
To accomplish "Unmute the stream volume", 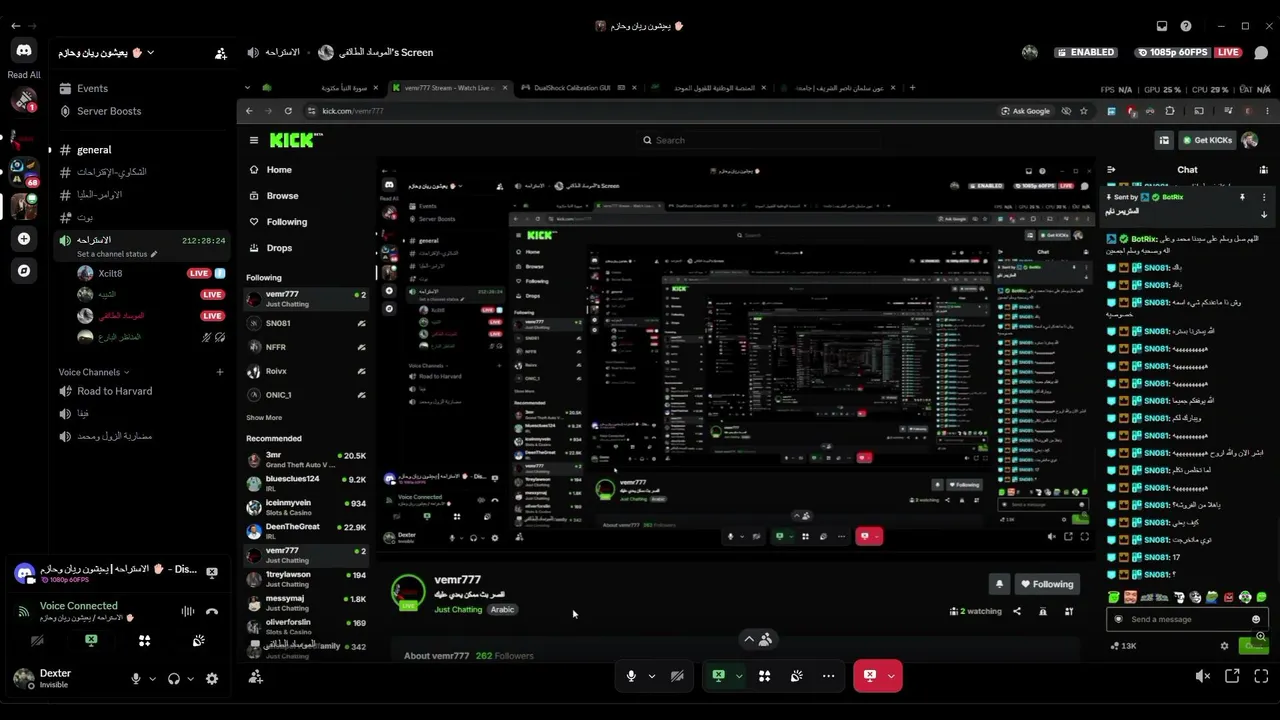I will click(1203, 677).
